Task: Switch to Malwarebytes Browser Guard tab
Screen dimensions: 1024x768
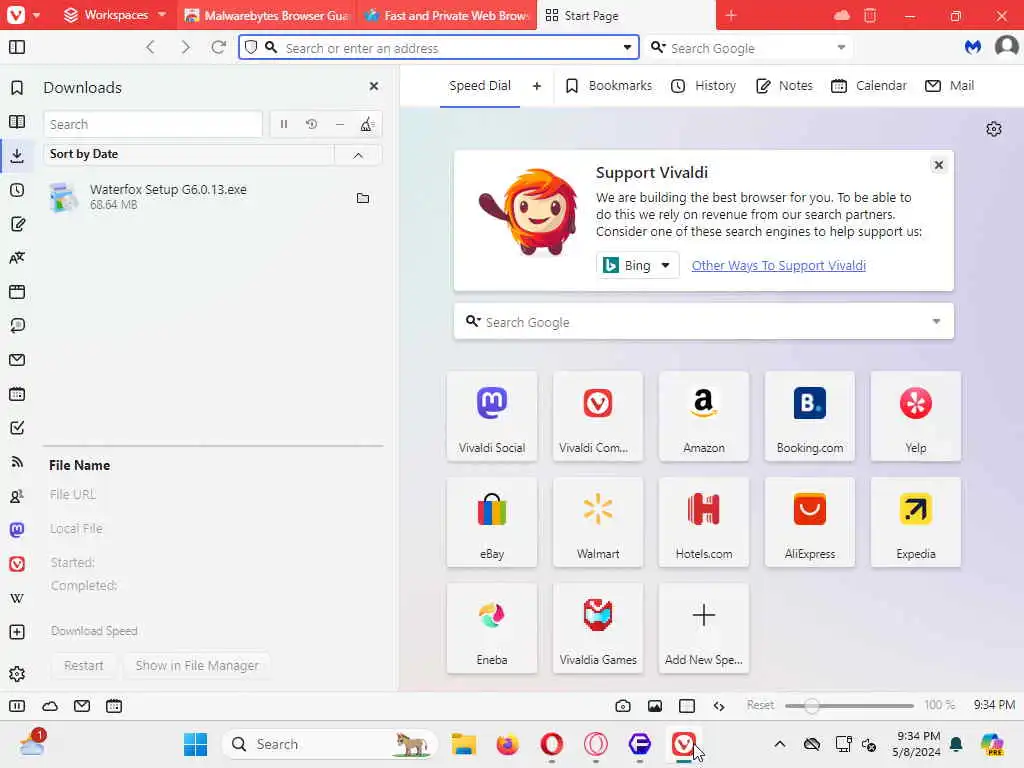Action: click(267, 15)
